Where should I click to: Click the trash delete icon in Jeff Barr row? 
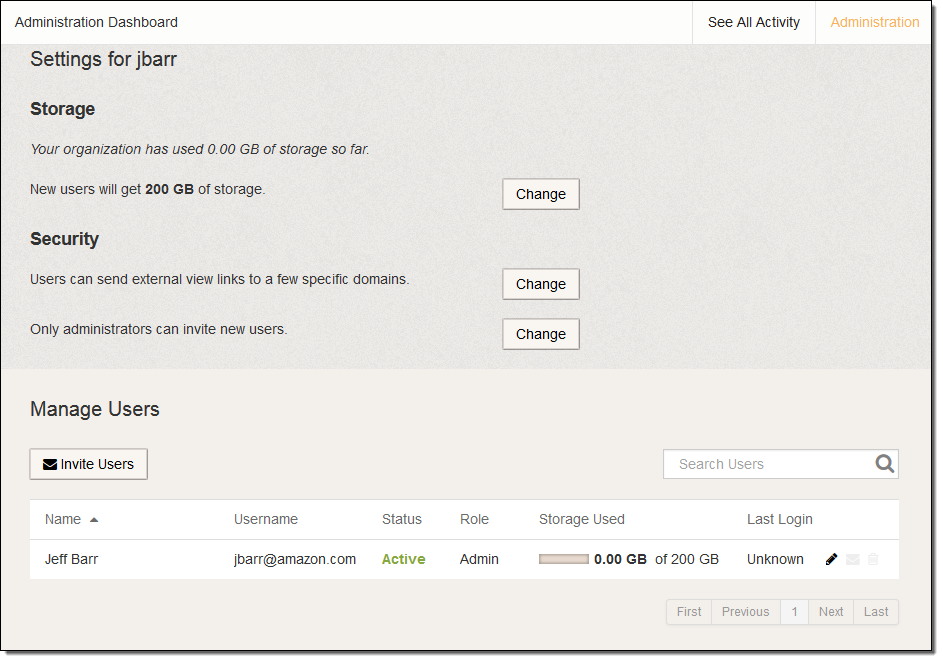873,560
